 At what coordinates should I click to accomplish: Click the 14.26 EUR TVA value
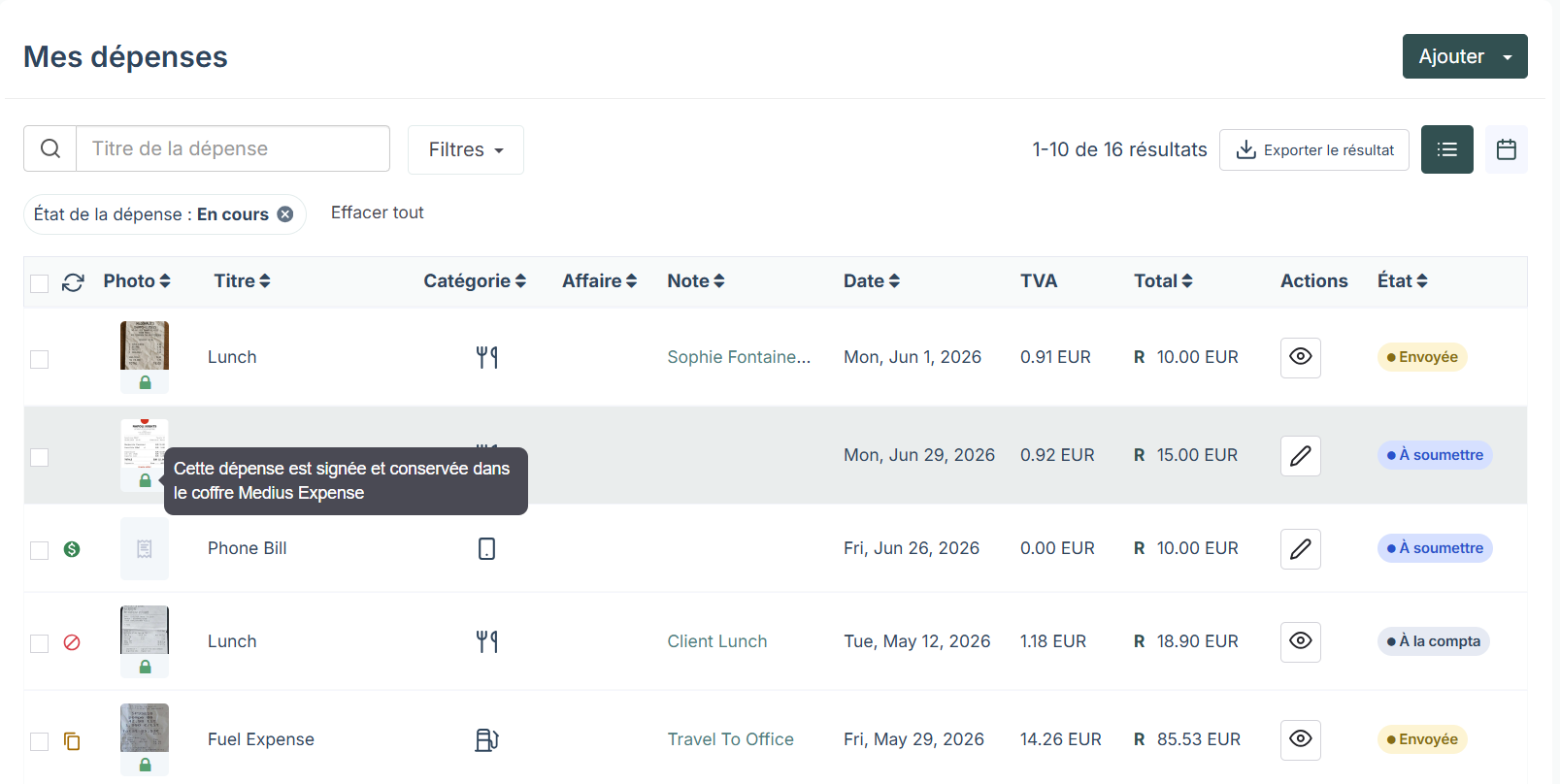tap(1061, 739)
